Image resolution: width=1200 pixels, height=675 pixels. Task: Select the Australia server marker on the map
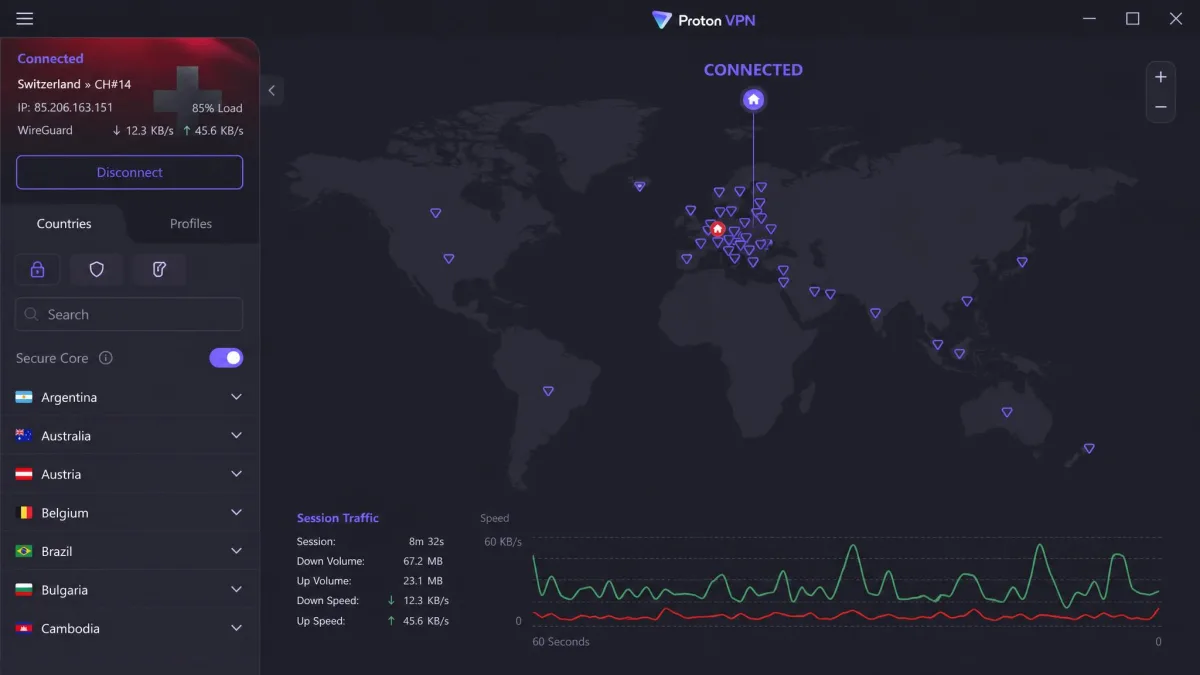1007,412
